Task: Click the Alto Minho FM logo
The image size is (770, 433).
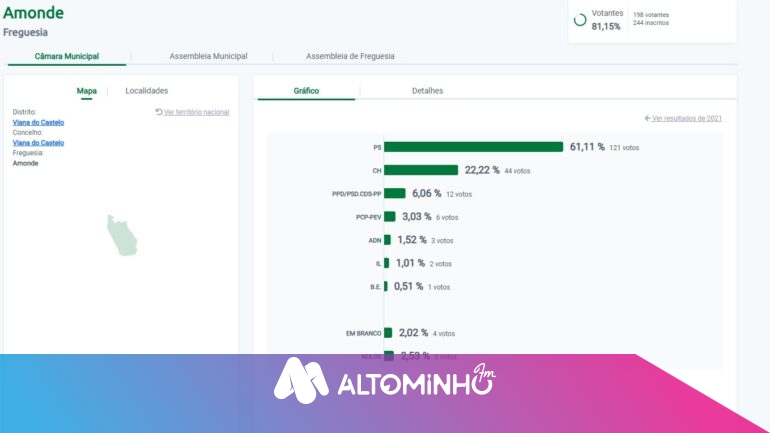Action: [385, 380]
